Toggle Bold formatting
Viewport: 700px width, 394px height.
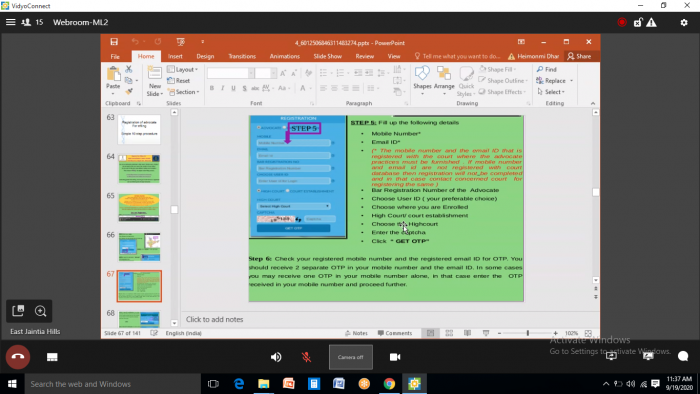pyautogui.click(x=212, y=88)
